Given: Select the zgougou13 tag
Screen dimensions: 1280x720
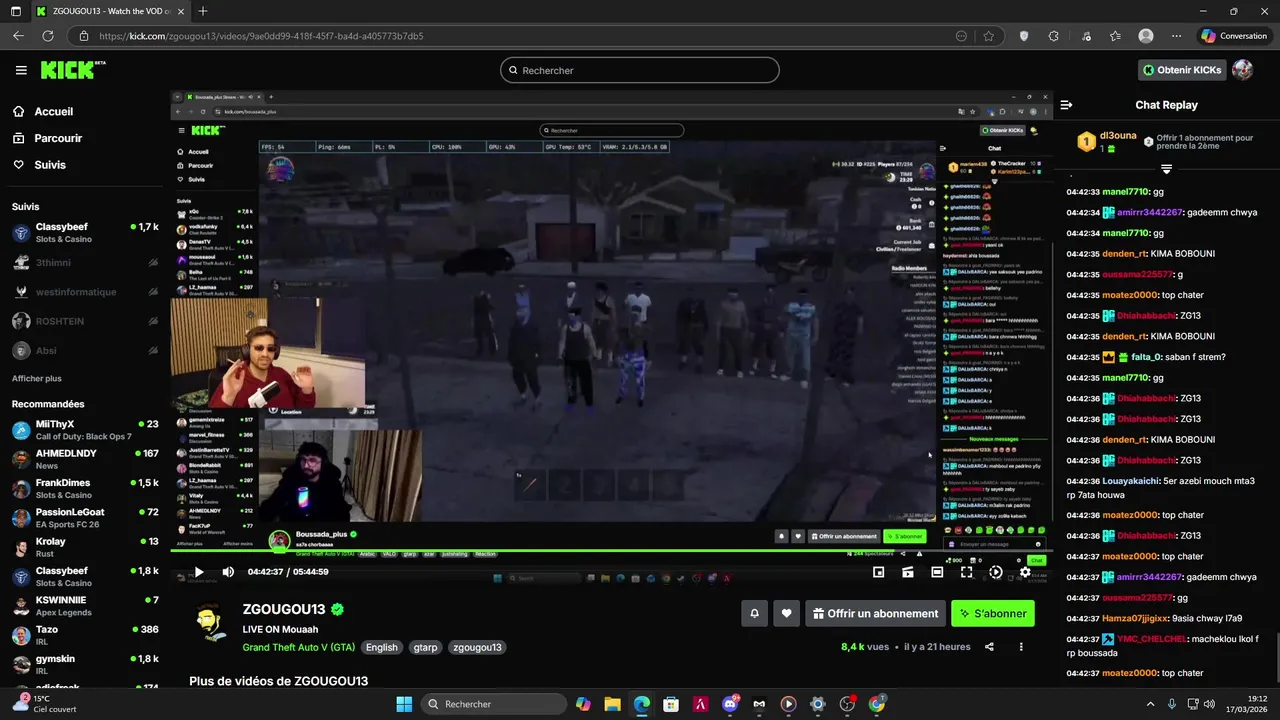Looking at the screenshot, I should [x=477, y=647].
